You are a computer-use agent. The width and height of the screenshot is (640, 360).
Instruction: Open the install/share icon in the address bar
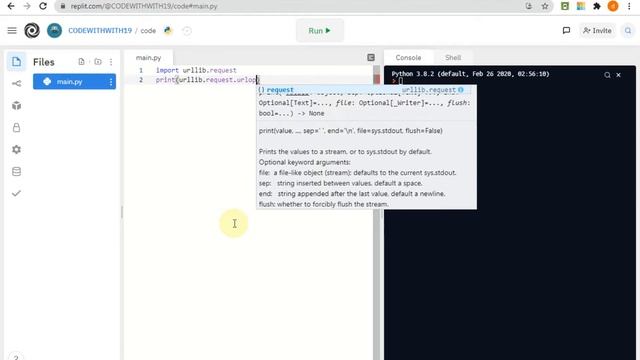529,6
